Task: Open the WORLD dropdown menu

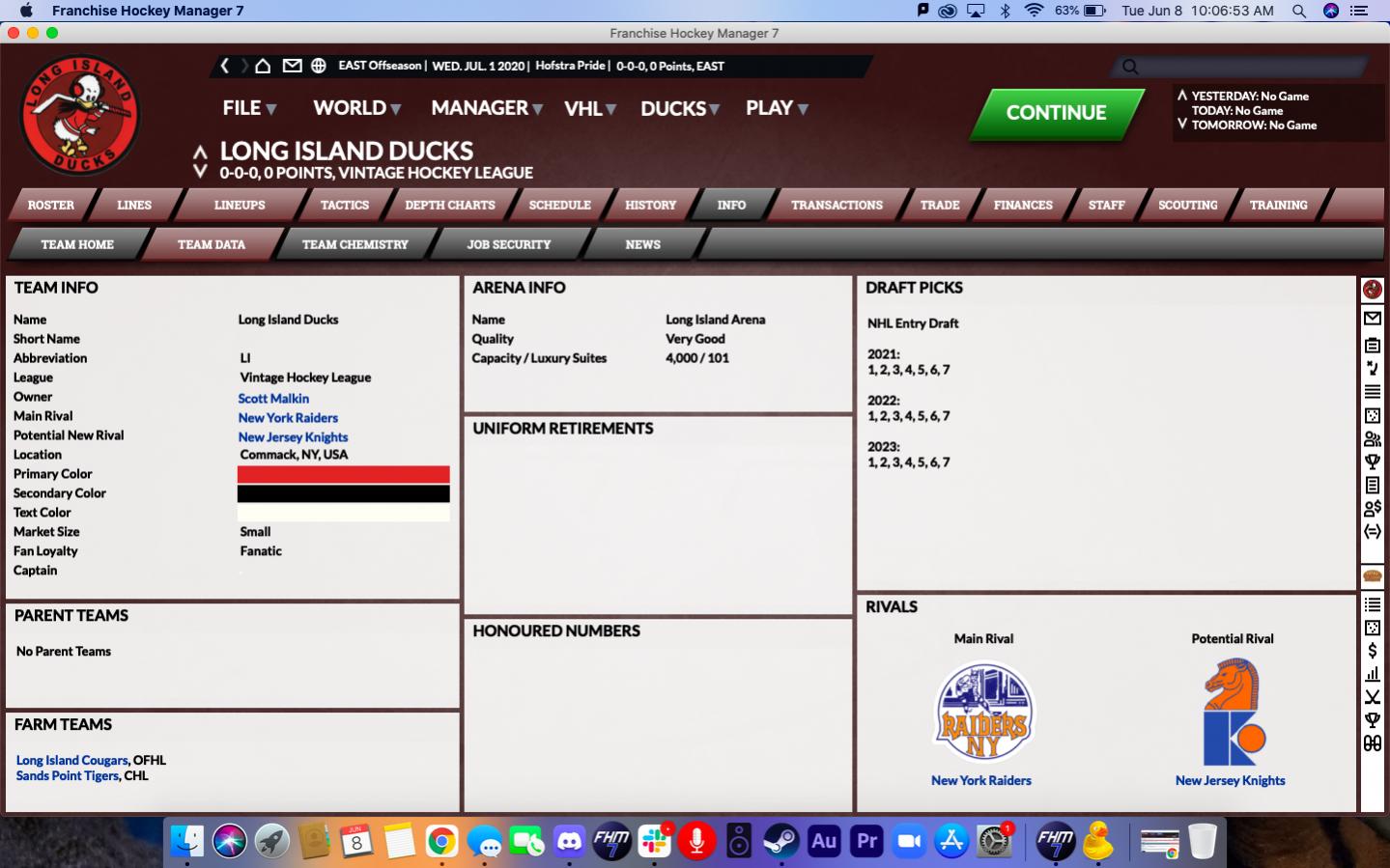Action: click(x=356, y=108)
